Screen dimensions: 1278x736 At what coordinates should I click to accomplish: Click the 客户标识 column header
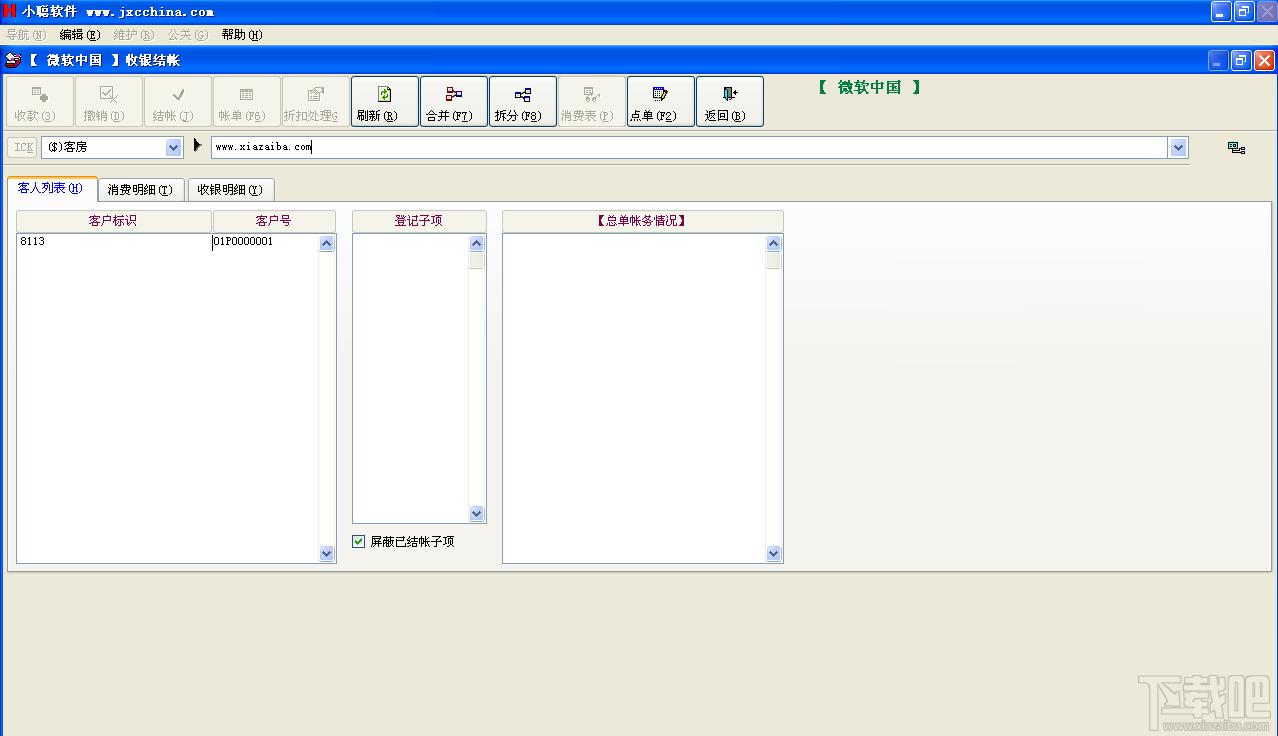114,220
